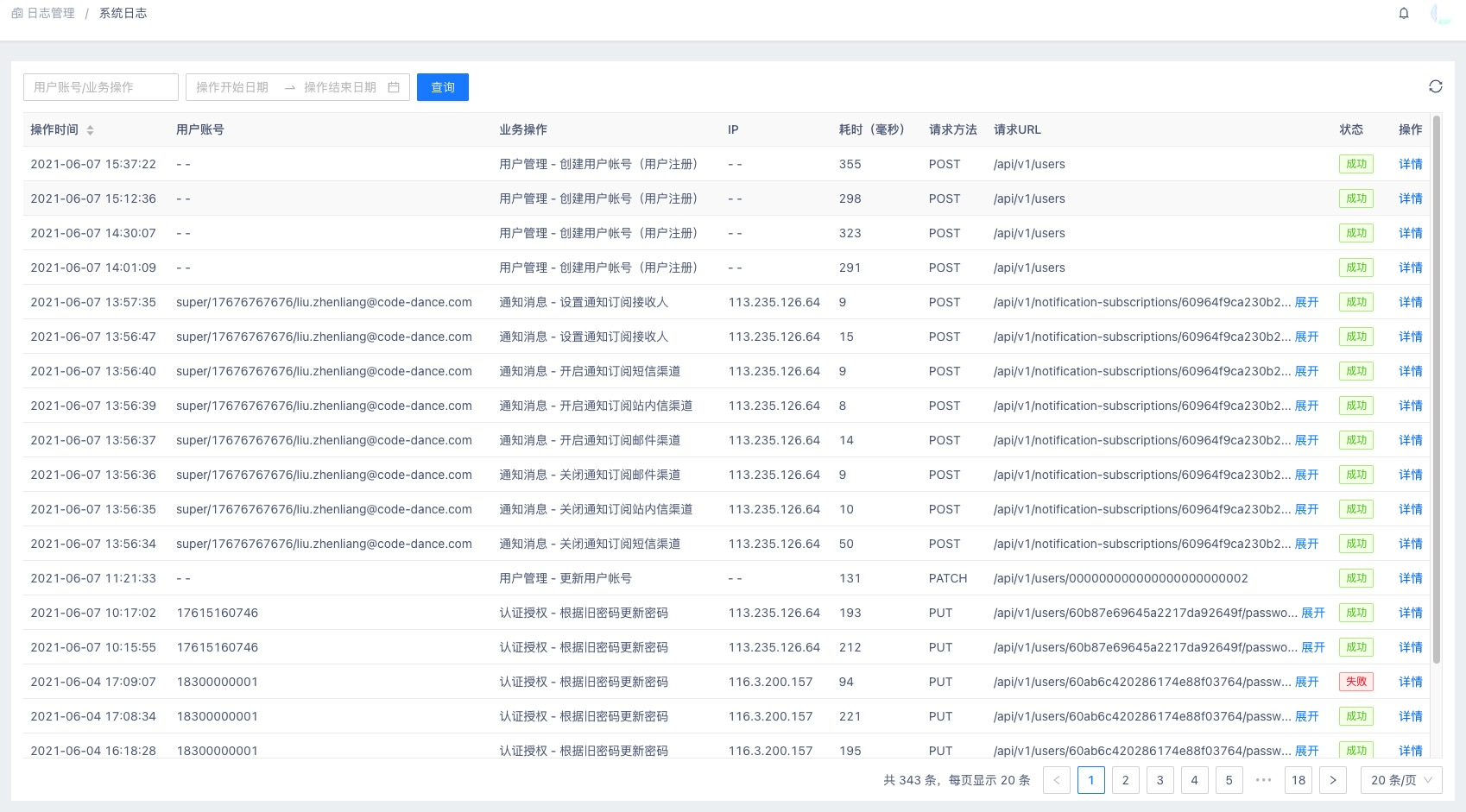Go to page 3
The height and width of the screenshot is (812, 1466).
(x=1160, y=780)
